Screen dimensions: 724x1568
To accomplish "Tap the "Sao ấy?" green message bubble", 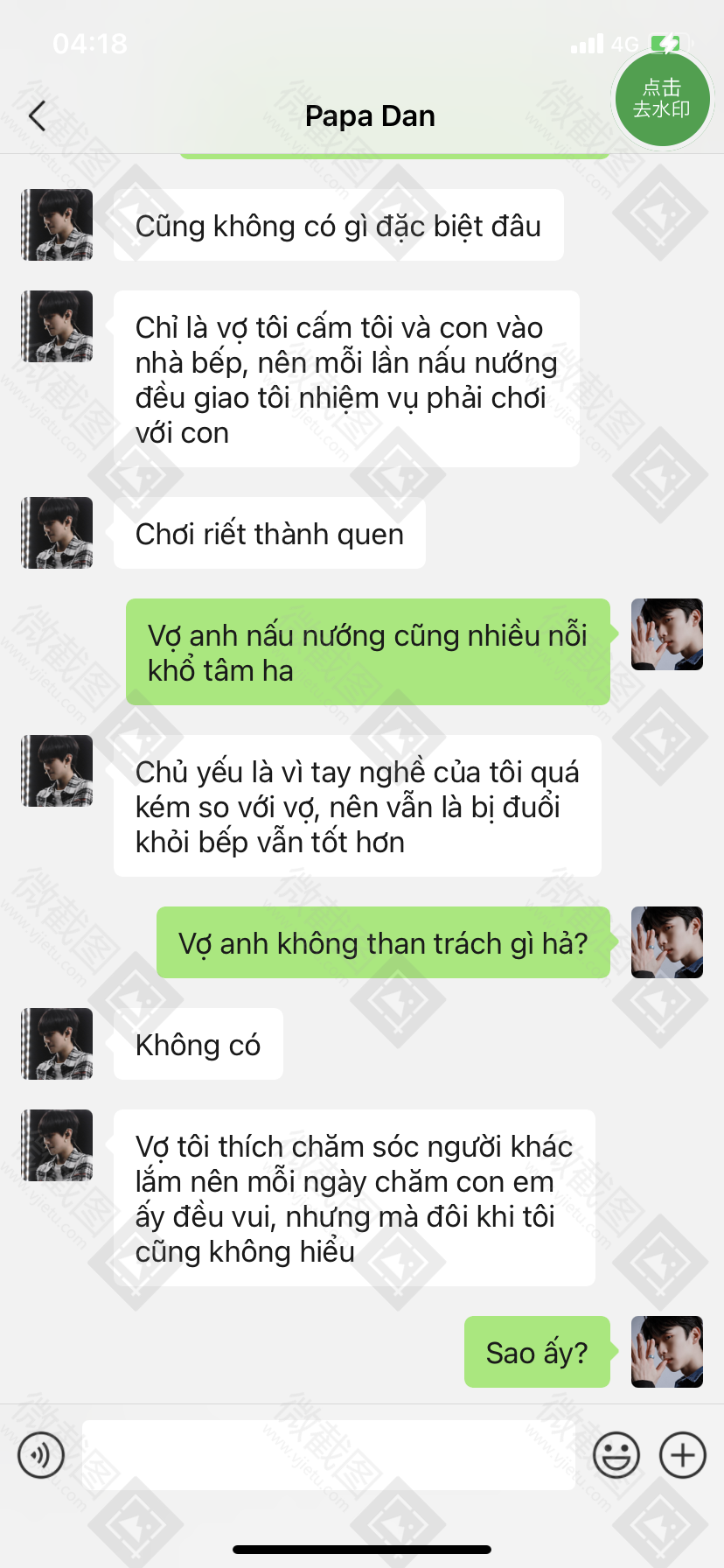I will tap(537, 1352).
